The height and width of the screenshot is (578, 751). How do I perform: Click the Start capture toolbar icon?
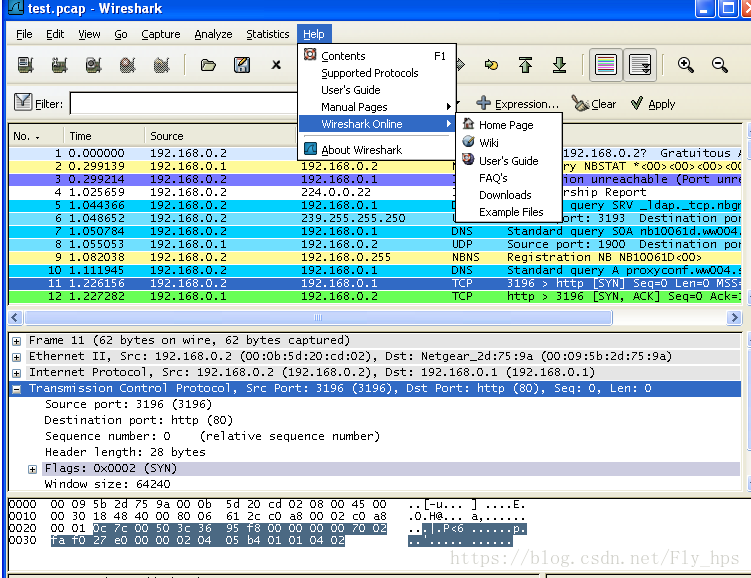tap(93, 65)
